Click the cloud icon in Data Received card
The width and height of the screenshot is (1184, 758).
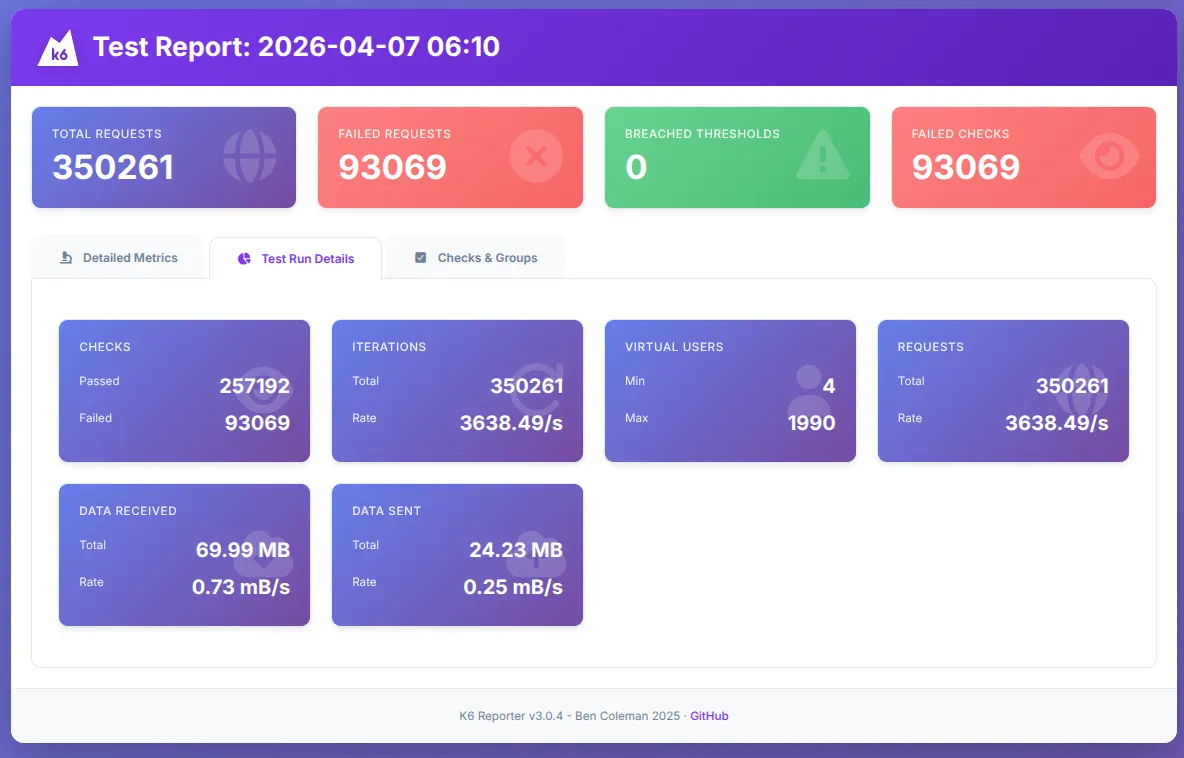pos(263,555)
